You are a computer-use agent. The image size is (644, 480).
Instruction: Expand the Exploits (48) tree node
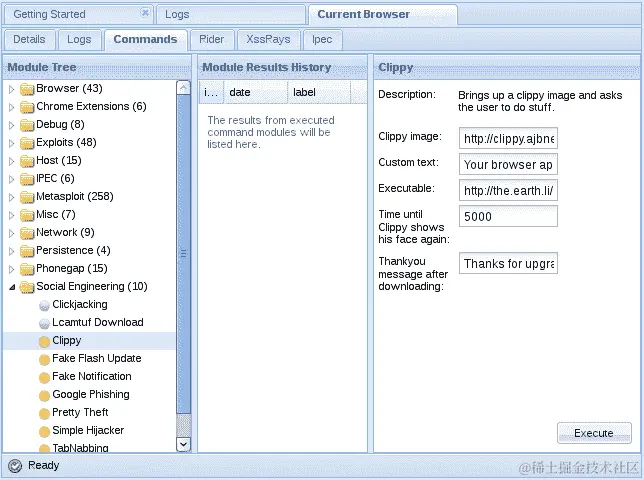point(12,143)
